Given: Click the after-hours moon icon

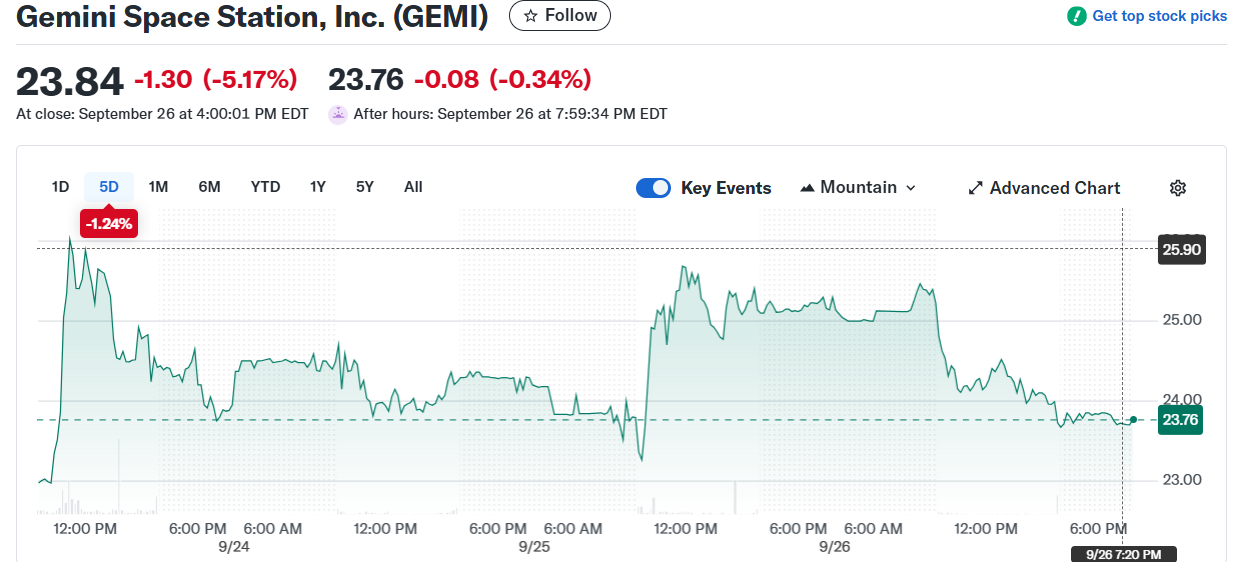Looking at the screenshot, I should click(338, 114).
